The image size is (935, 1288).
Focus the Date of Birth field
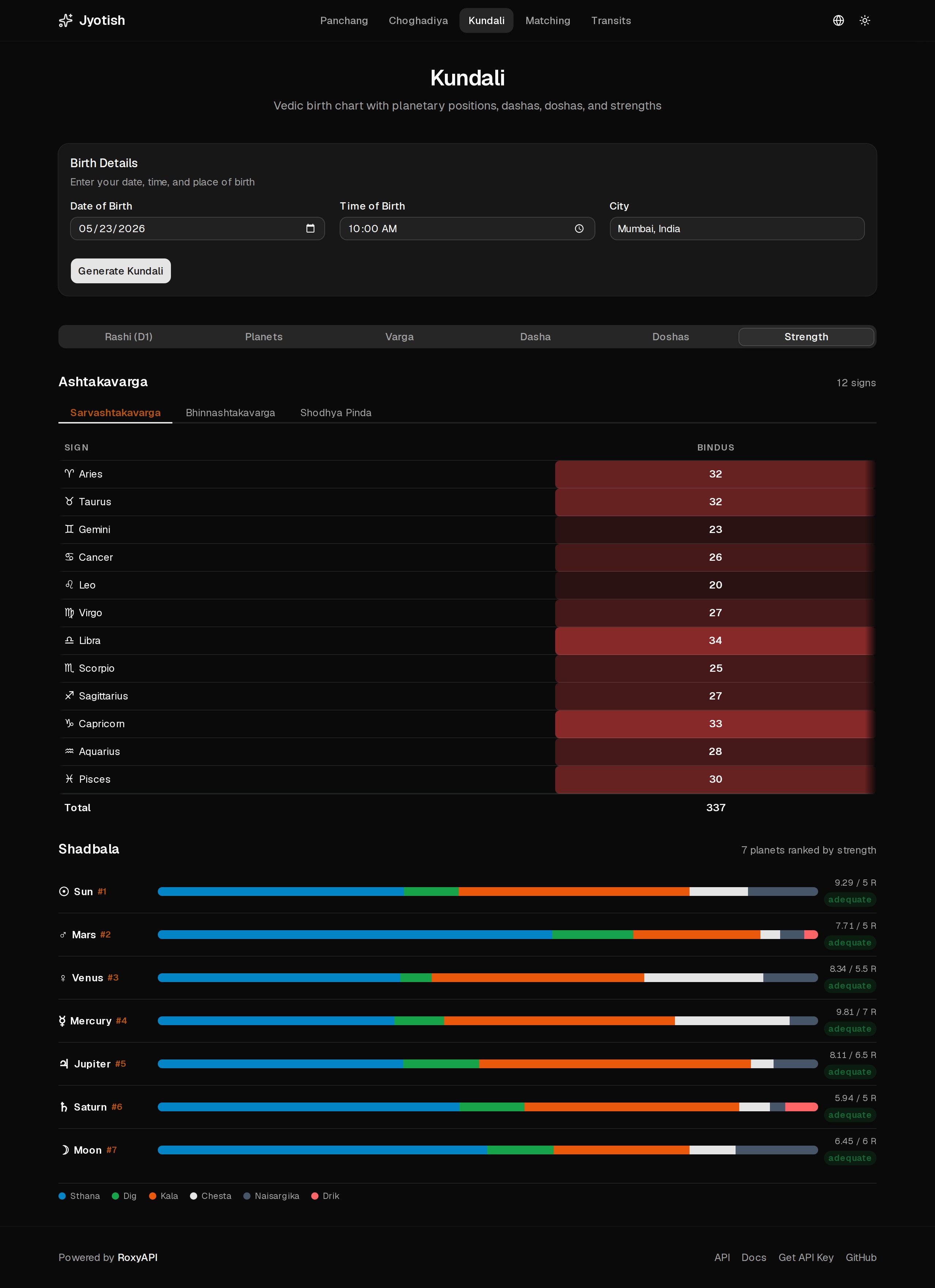point(197,228)
